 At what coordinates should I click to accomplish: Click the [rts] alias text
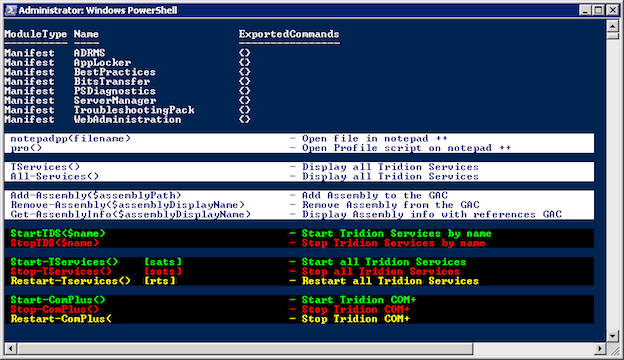tap(160, 281)
